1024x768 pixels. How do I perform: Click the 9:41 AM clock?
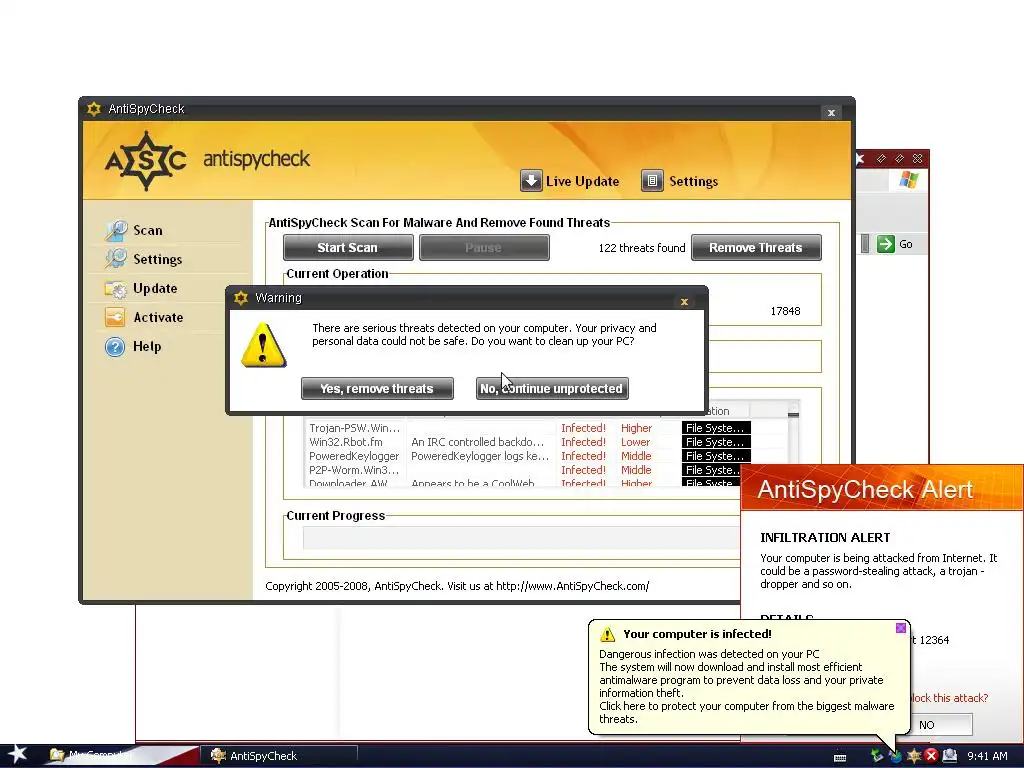point(987,756)
